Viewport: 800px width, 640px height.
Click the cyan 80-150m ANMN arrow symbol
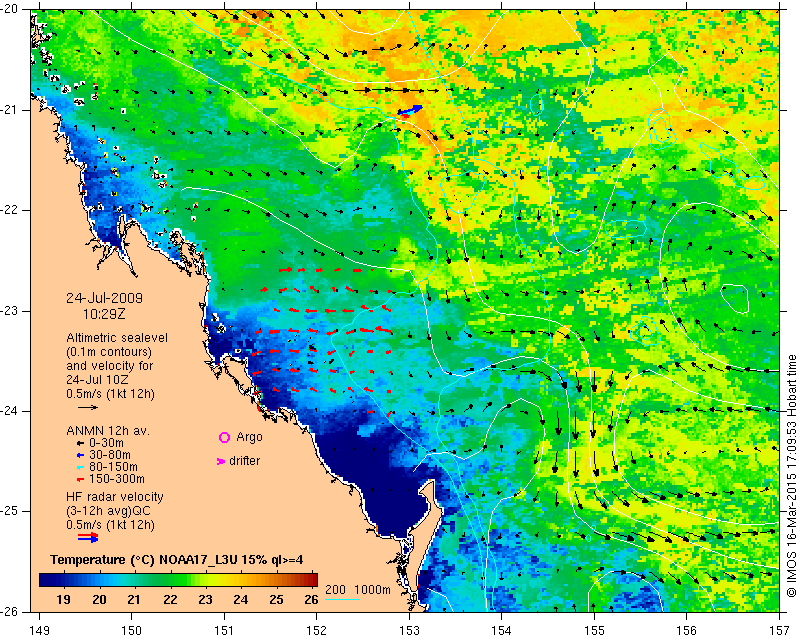coord(80,467)
